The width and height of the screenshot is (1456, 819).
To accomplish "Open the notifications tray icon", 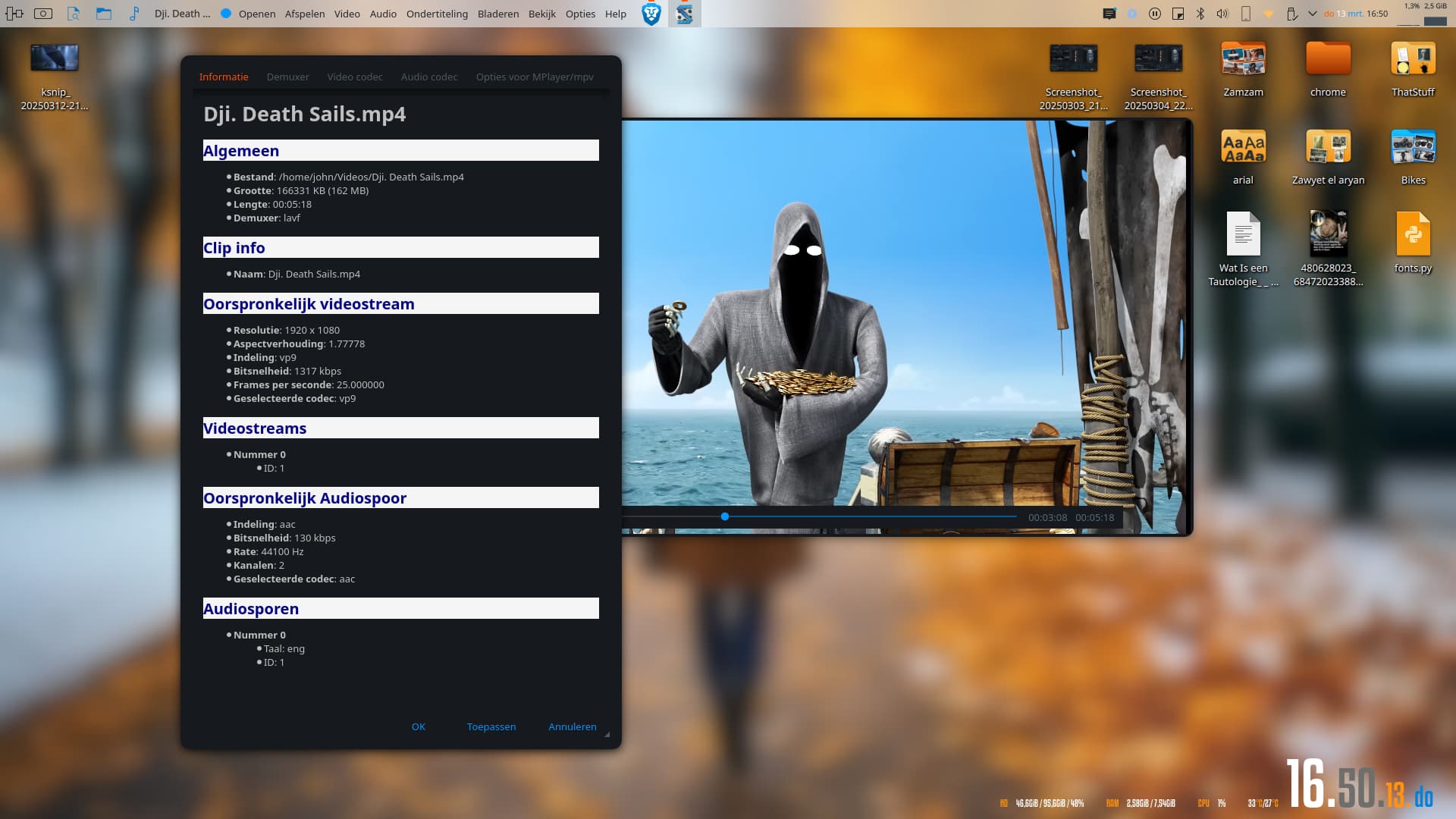I will [x=1109, y=14].
